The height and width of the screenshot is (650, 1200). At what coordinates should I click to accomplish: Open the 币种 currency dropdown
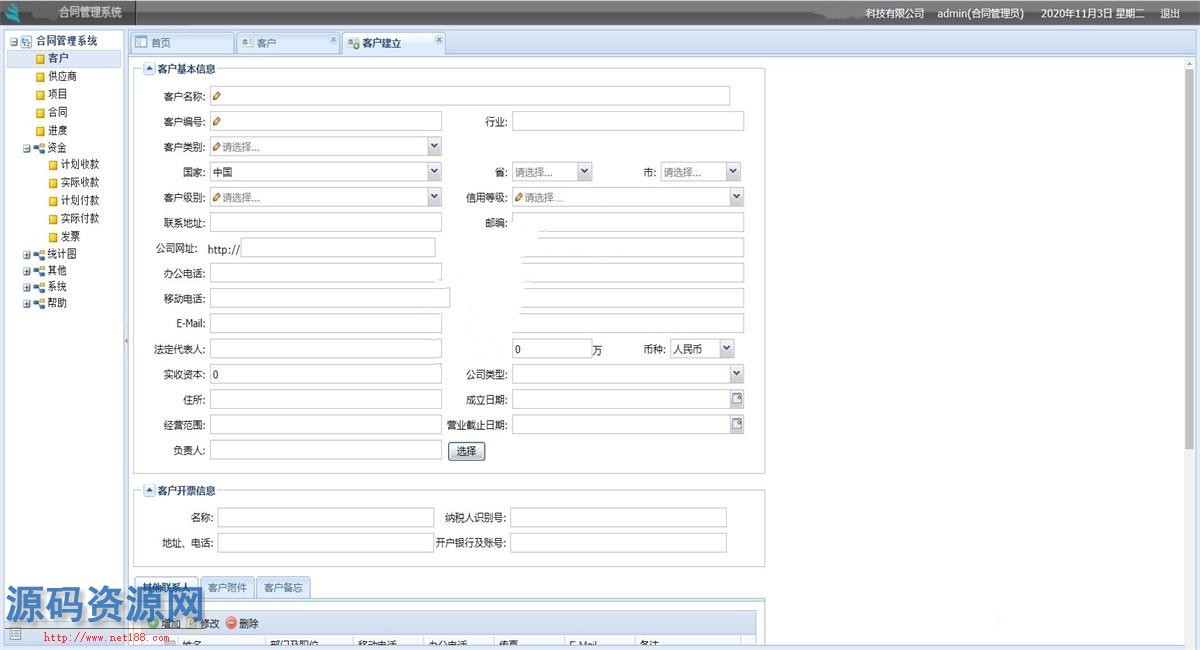pyautogui.click(x=727, y=349)
